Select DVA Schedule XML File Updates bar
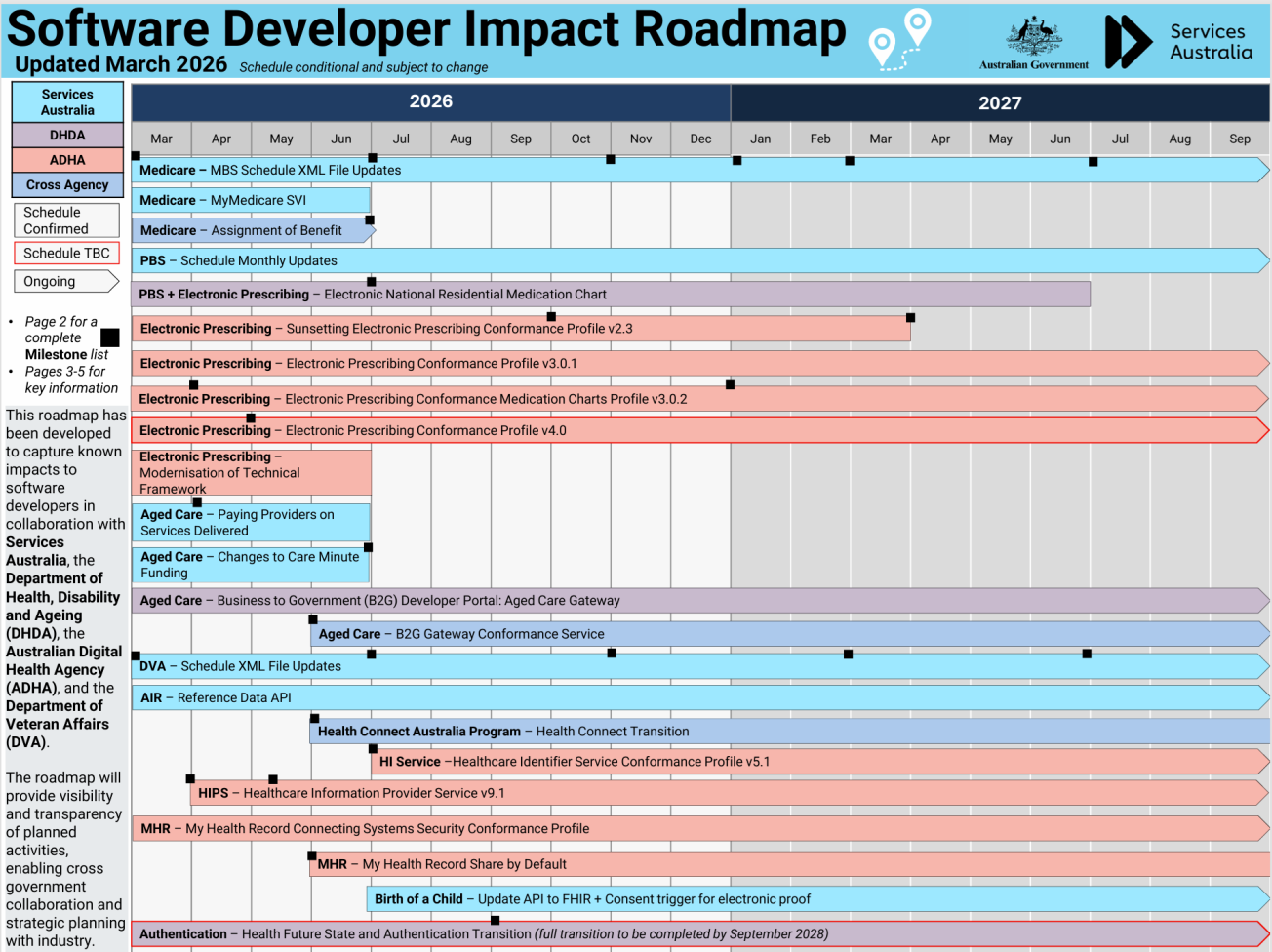Screen dimensions: 1272x952 pyautogui.click(x=700, y=666)
